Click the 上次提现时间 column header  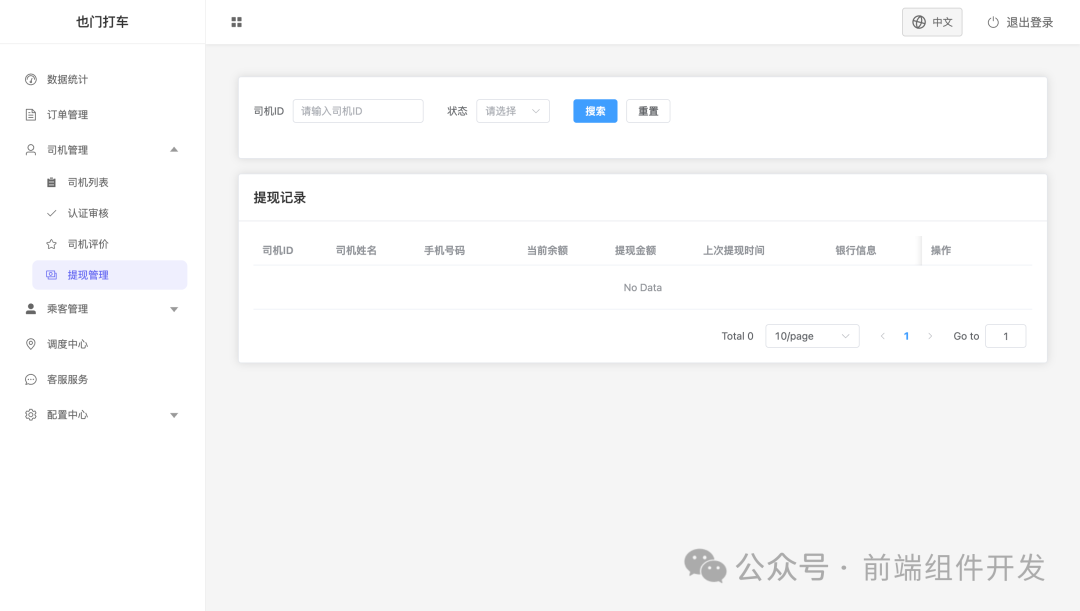pyautogui.click(x=734, y=250)
